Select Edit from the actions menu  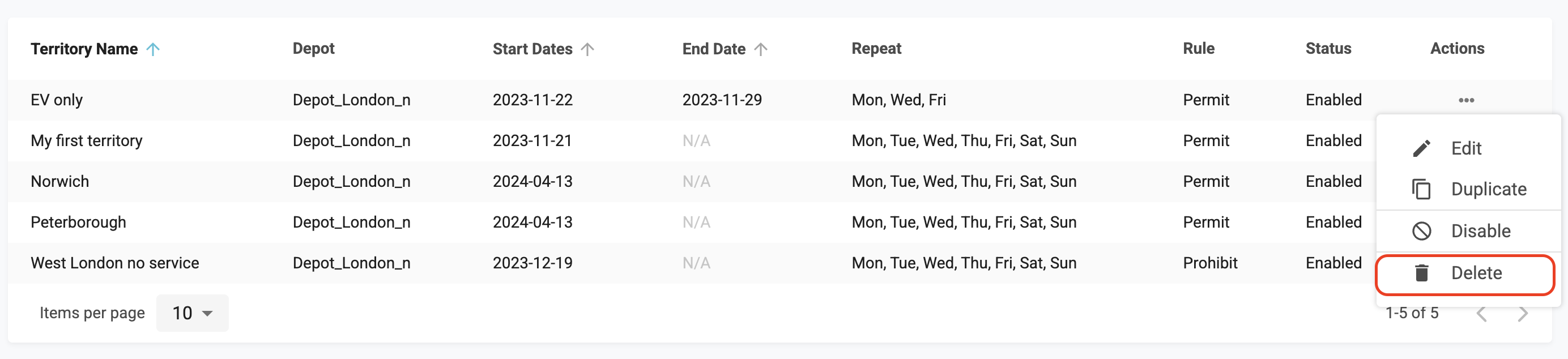click(1465, 148)
